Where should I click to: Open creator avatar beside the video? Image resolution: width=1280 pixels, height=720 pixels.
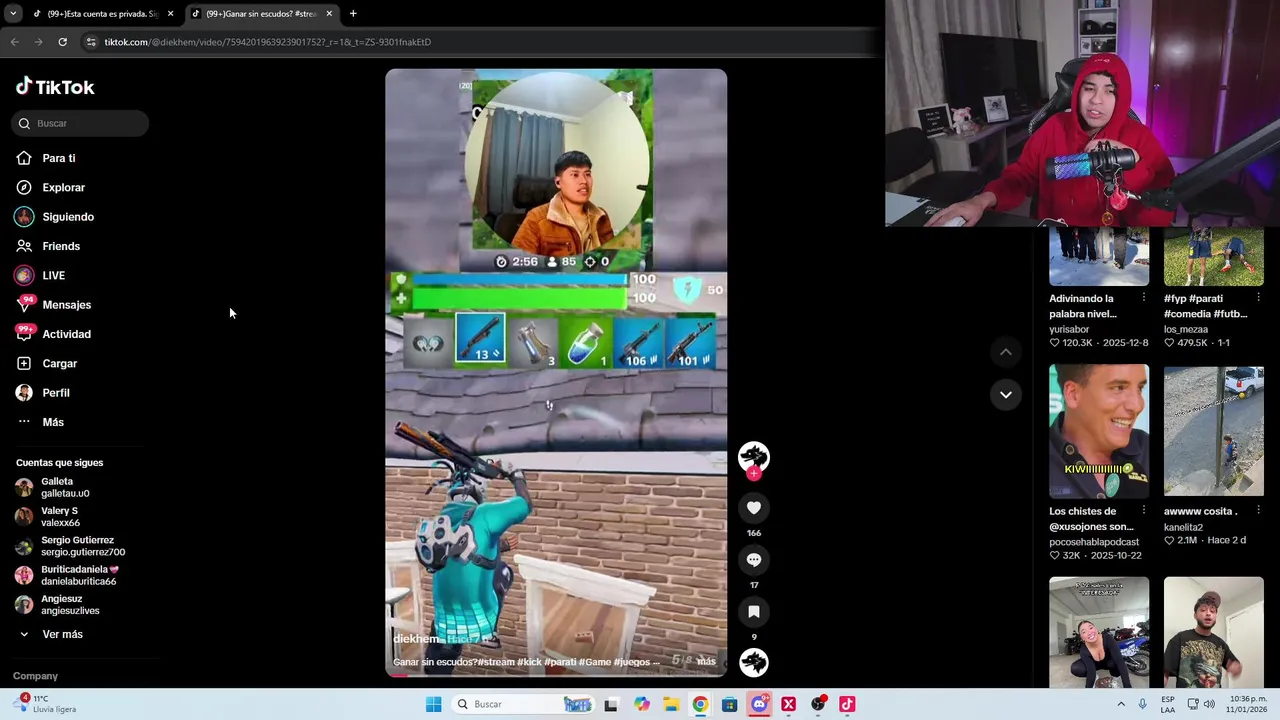tap(754, 457)
